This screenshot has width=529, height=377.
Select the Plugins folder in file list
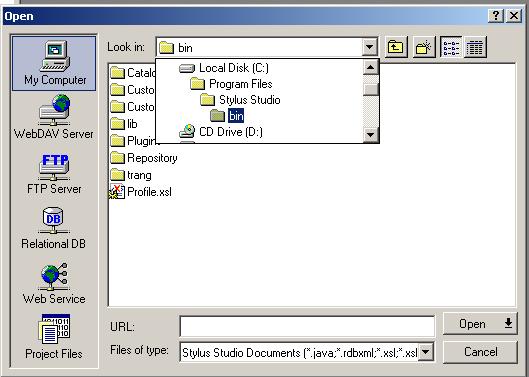click(x=133, y=141)
